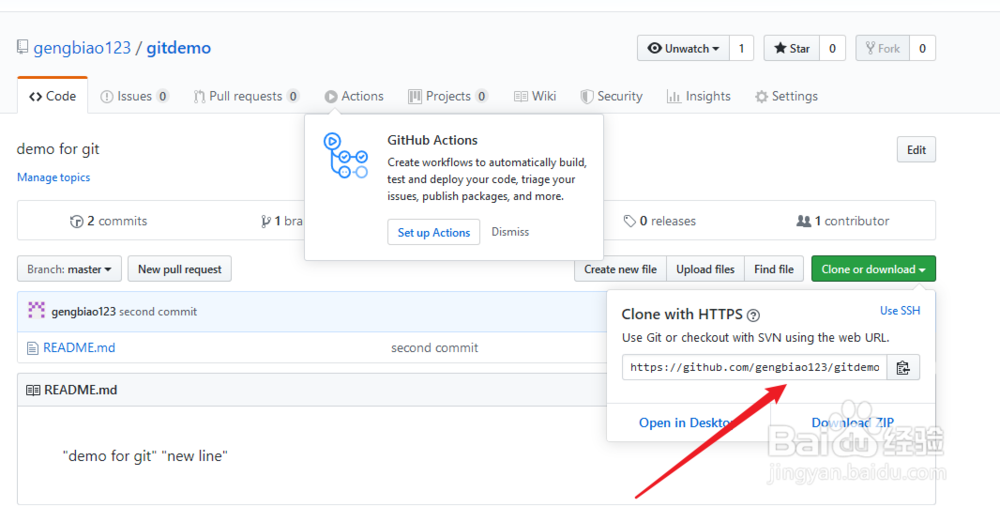Open README.md file link

(79, 348)
